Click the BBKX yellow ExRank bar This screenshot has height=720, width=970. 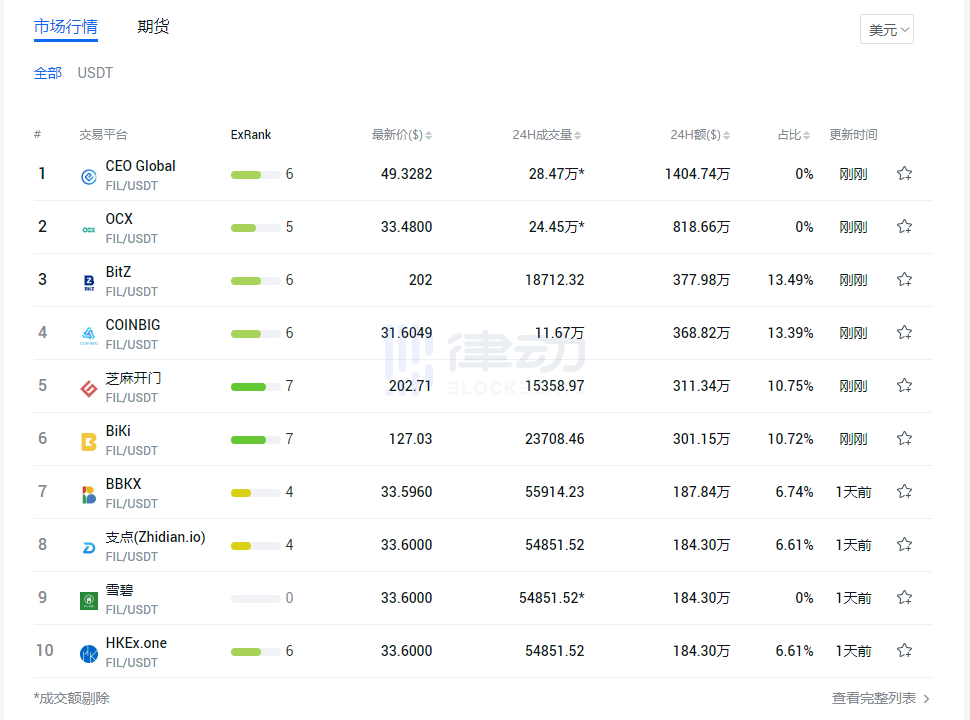pyautogui.click(x=255, y=493)
